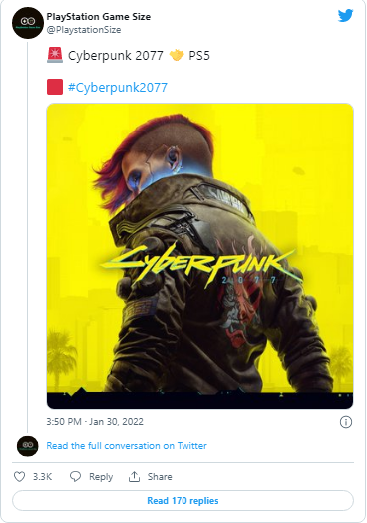Click the small avatar beside conversation link
The width and height of the screenshot is (367, 523).
pos(28,446)
